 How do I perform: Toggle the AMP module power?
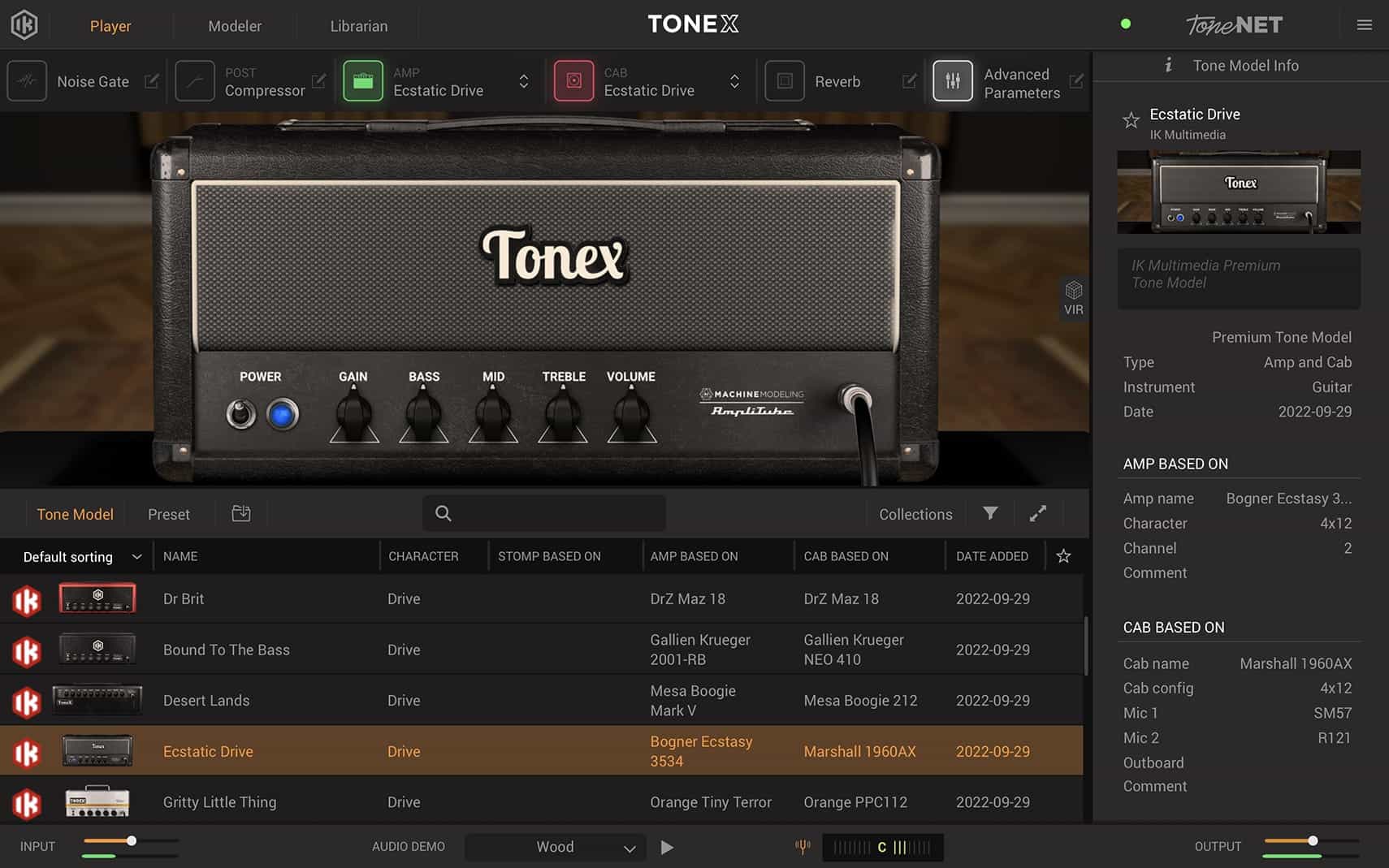pos(363,81)
